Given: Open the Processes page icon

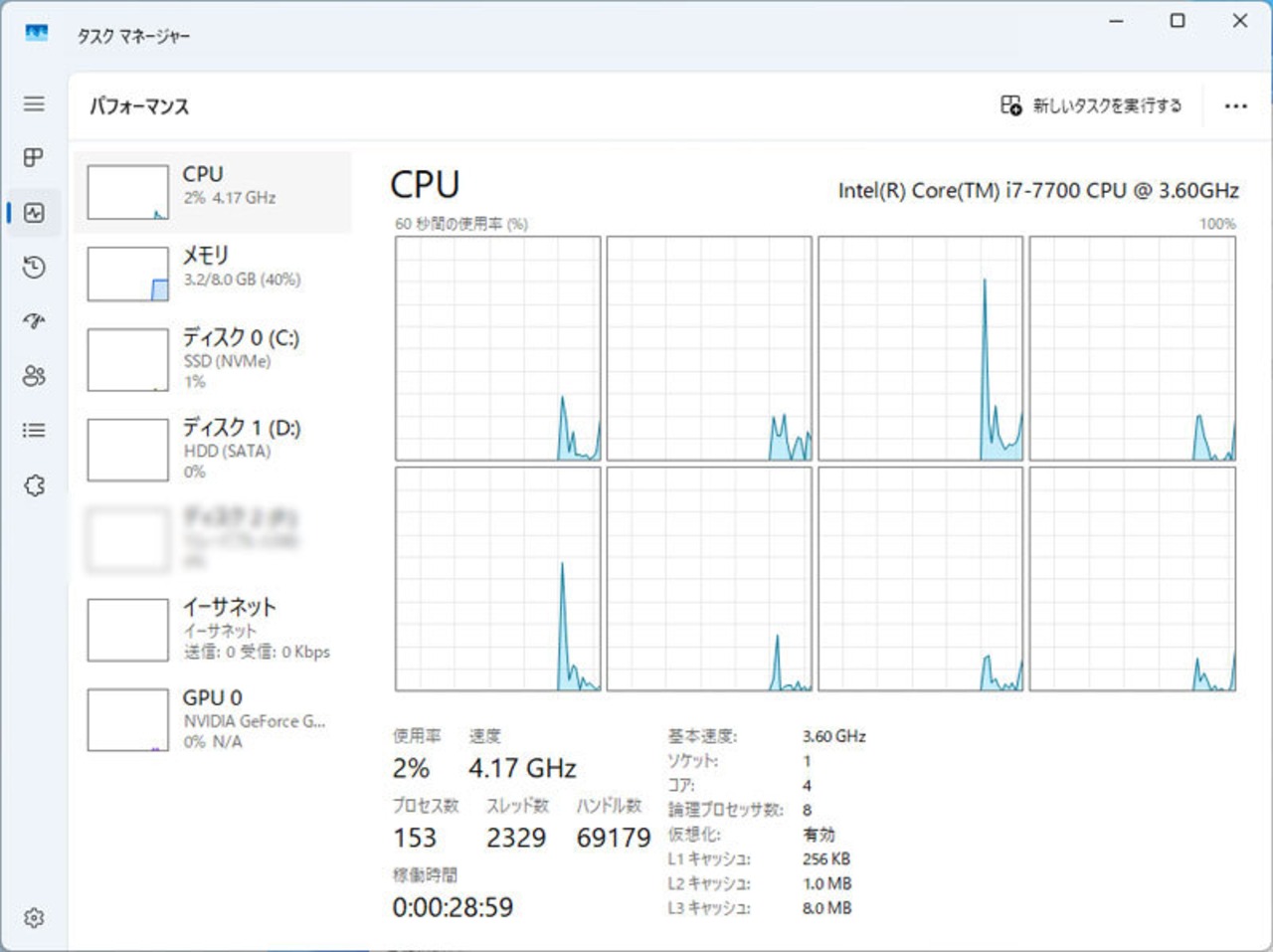Looking at the screenshot, I should click(x=34, y=157).
